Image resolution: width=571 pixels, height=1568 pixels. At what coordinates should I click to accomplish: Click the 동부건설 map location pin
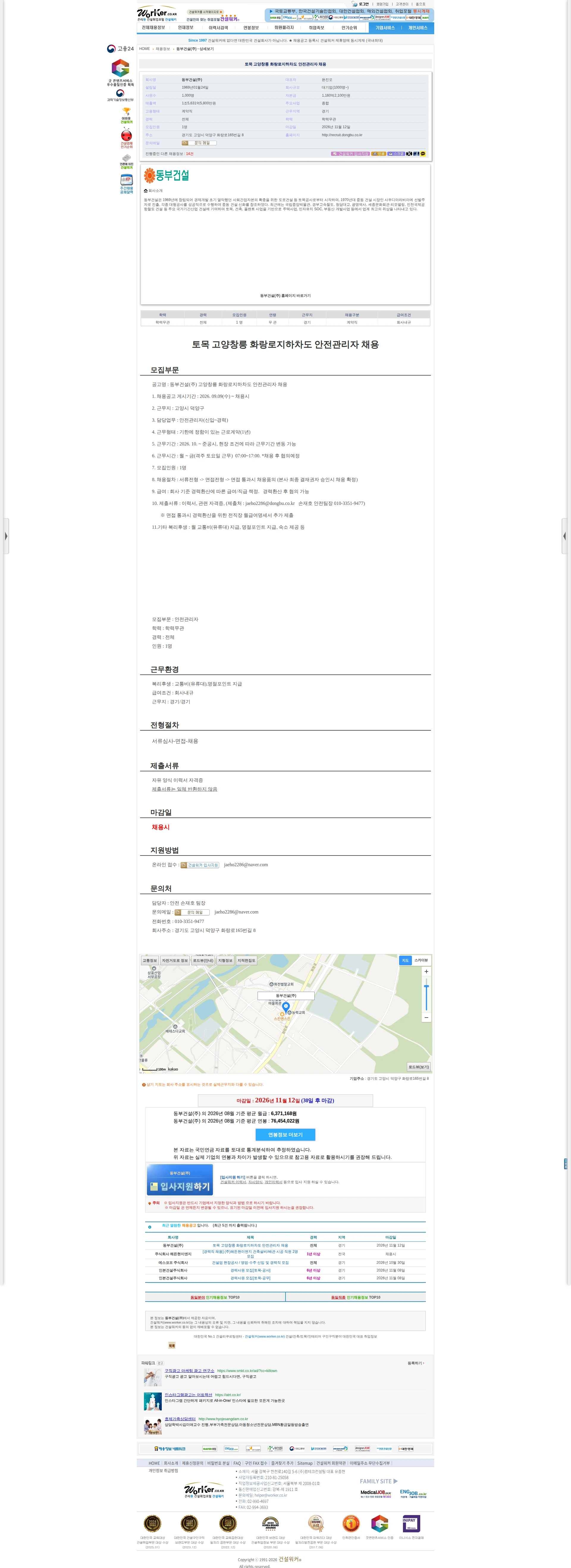(x=285, y=1007)
